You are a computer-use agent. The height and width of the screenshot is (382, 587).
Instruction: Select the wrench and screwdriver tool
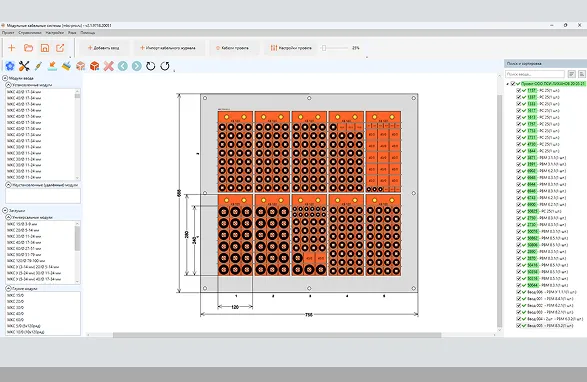(24, 66)
